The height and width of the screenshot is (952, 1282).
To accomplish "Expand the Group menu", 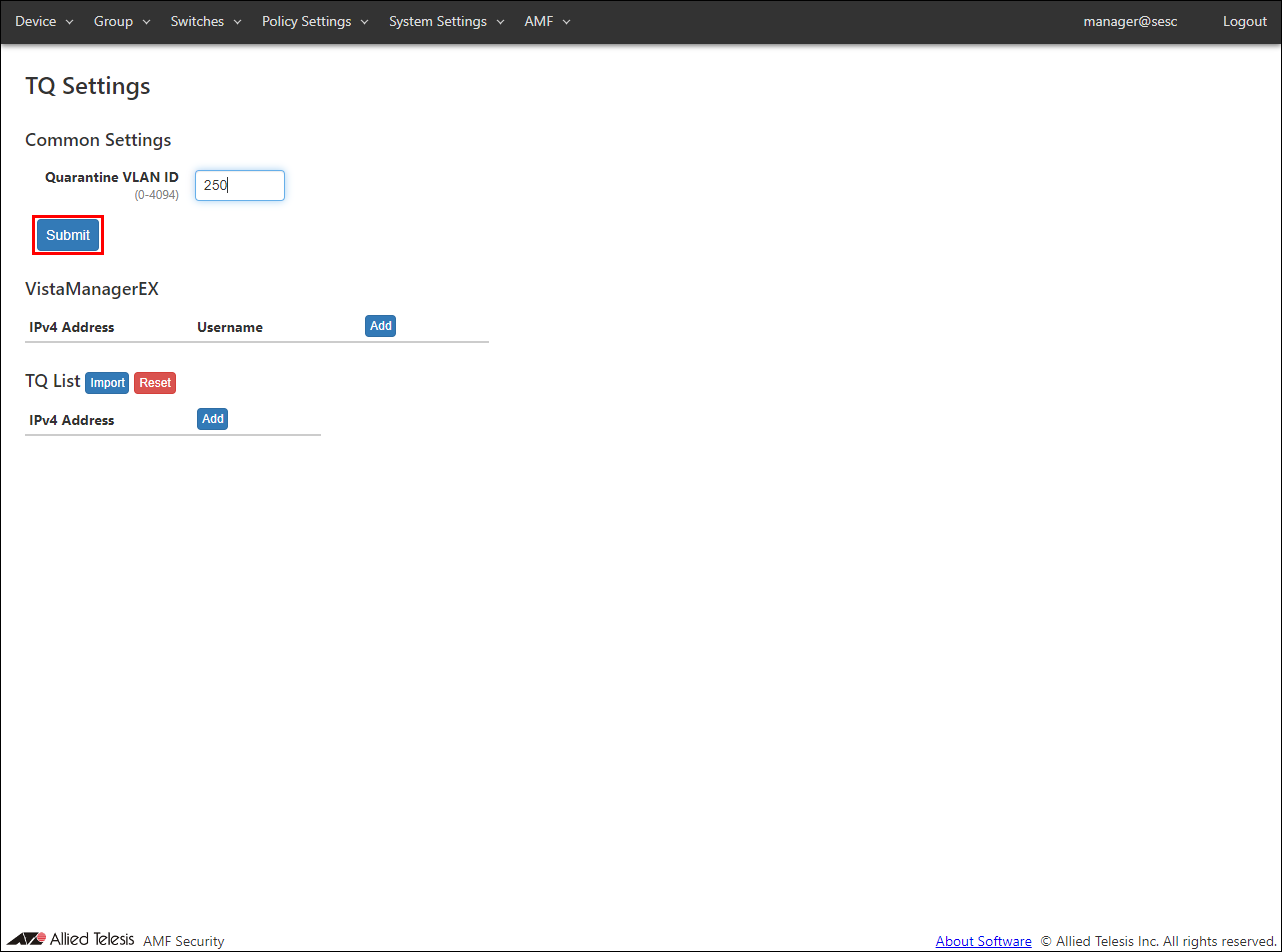I will pyautogui.click(x=122, y=21).
